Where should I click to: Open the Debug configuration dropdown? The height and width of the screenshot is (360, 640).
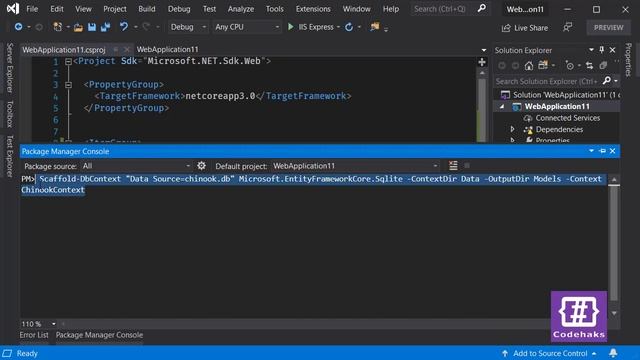[188, 27]
